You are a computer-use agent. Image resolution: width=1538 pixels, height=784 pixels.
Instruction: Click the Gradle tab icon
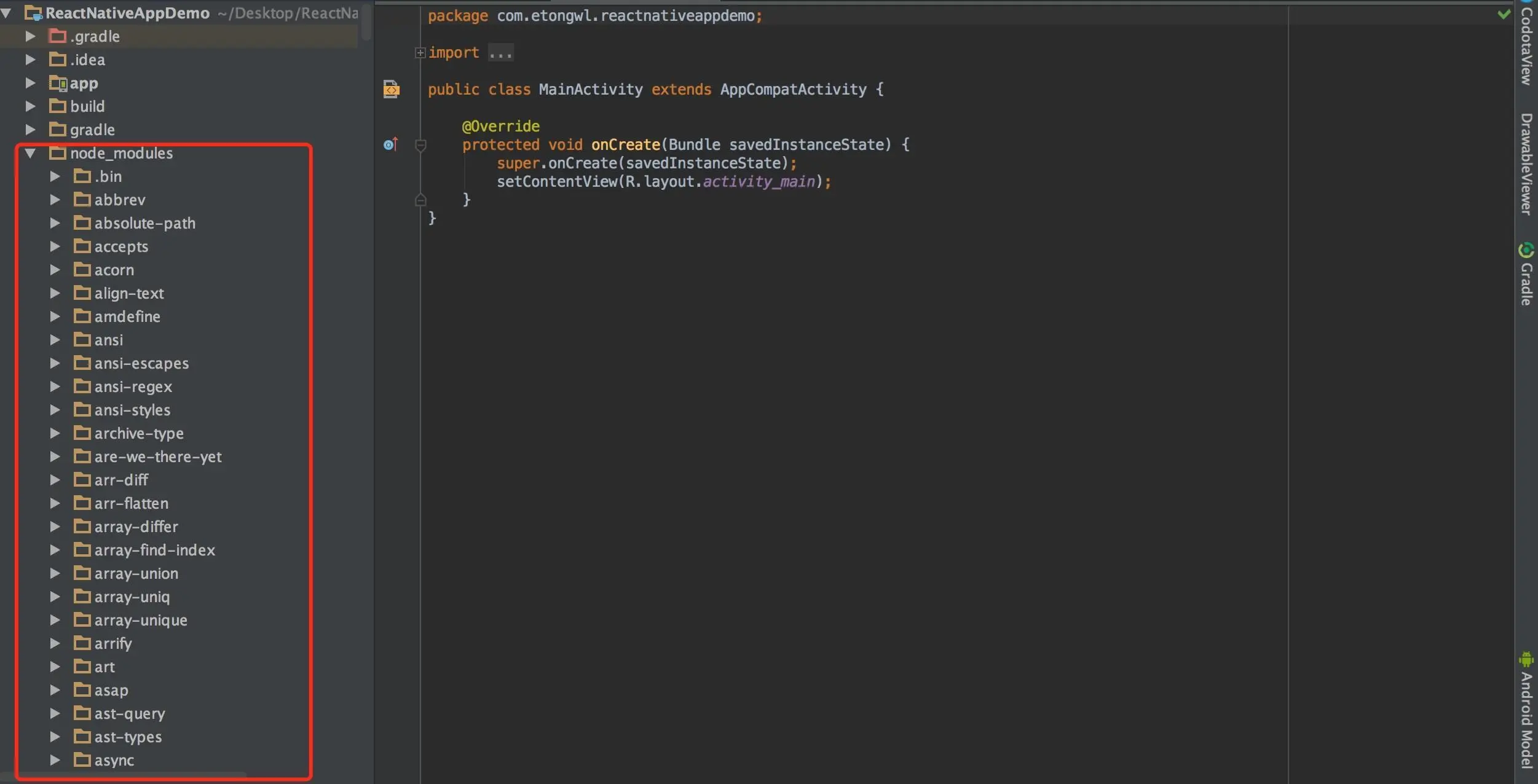pos(1526,250)
